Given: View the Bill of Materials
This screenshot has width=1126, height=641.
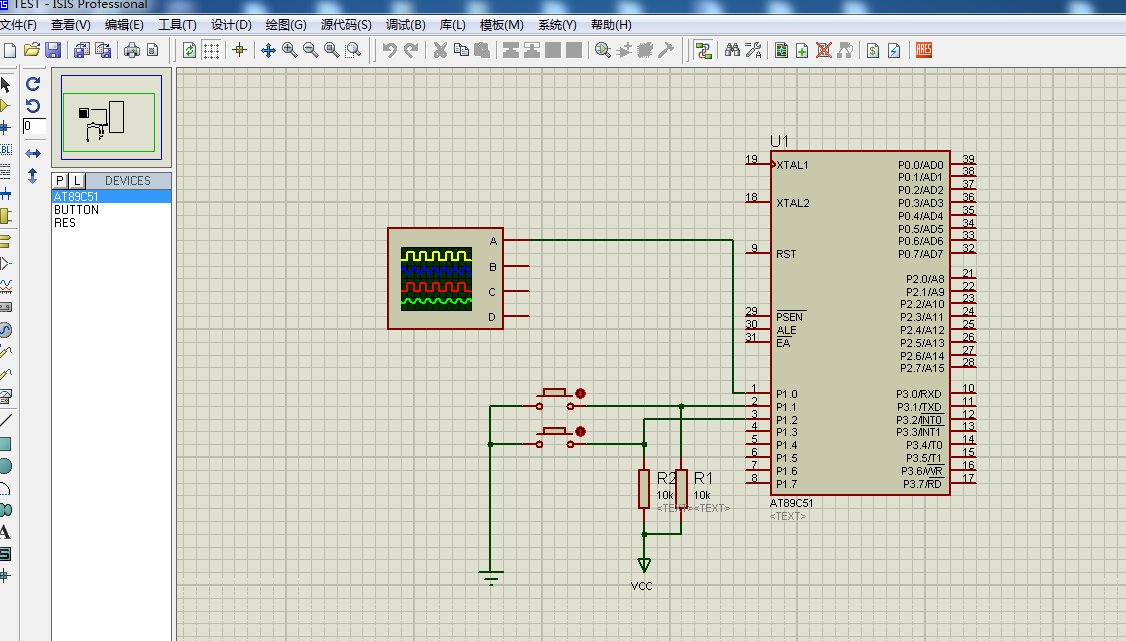Looking at the screenshot, I should click(x=873, y=50).
